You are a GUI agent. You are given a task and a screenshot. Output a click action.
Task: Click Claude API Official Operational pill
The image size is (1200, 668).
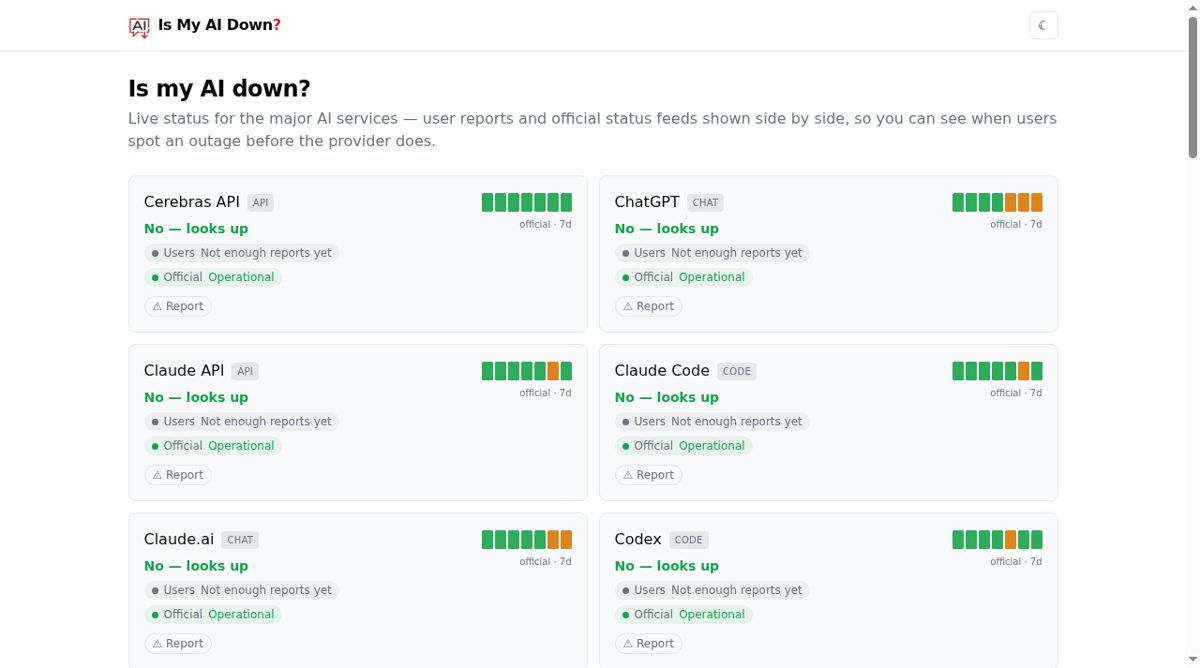(213, 446)
